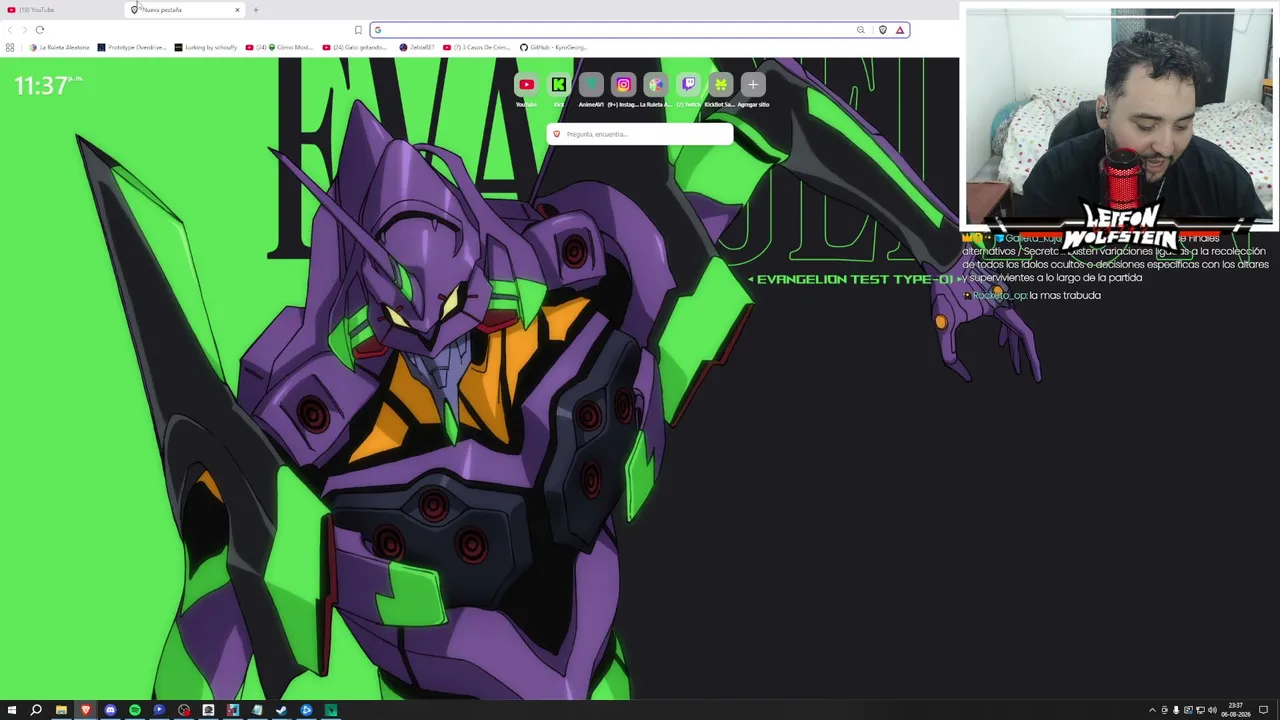Reload the current page

coord(40,30)
